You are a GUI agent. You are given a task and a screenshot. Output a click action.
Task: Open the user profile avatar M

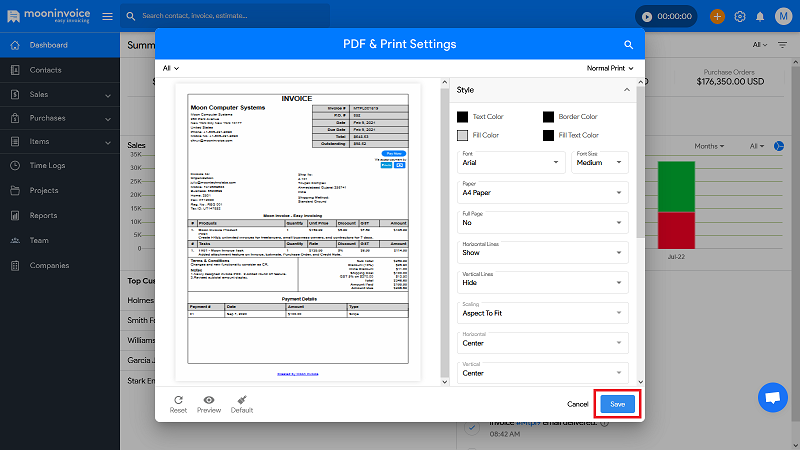(783, 16)
